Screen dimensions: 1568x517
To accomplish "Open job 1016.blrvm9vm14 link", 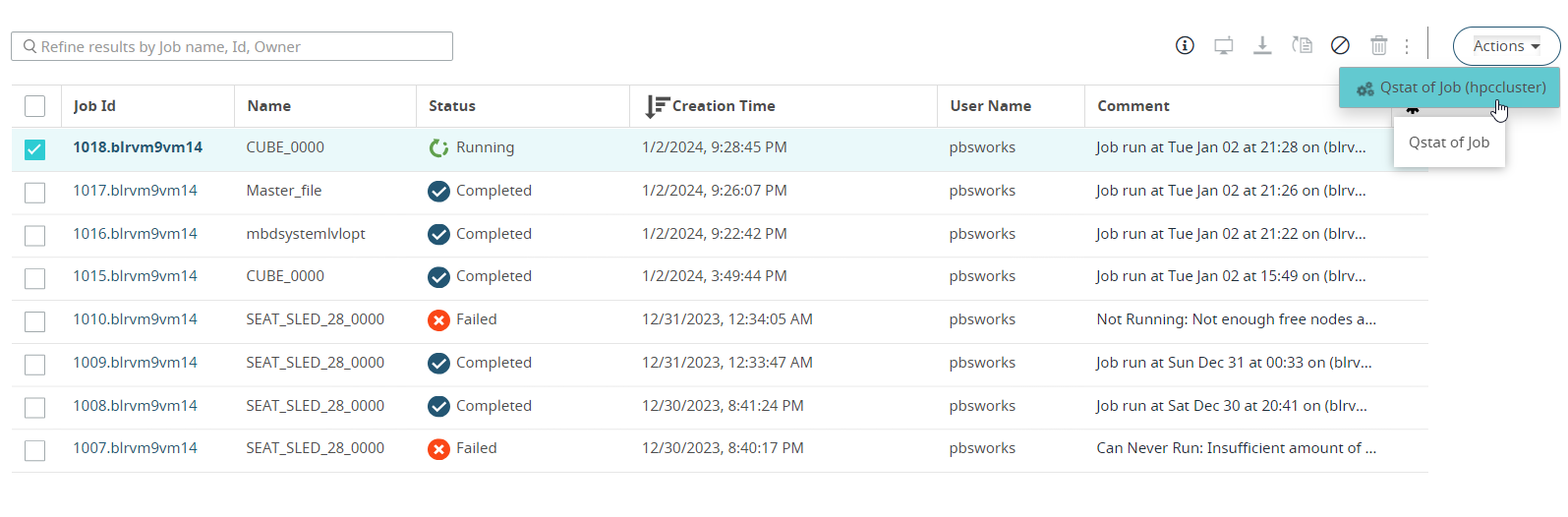I will click(x=135, y=234).
